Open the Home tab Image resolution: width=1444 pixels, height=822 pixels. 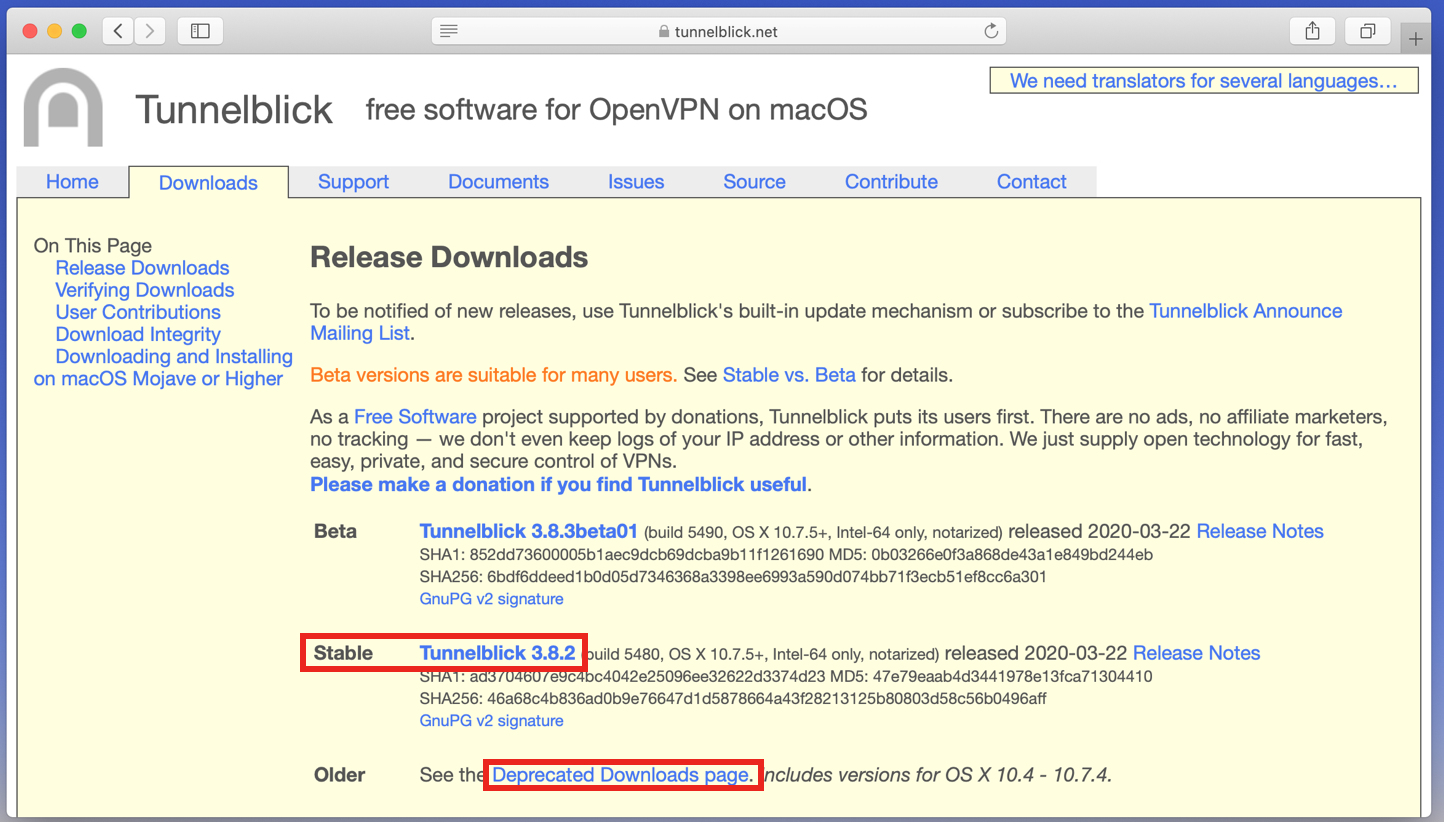point(72,181)
